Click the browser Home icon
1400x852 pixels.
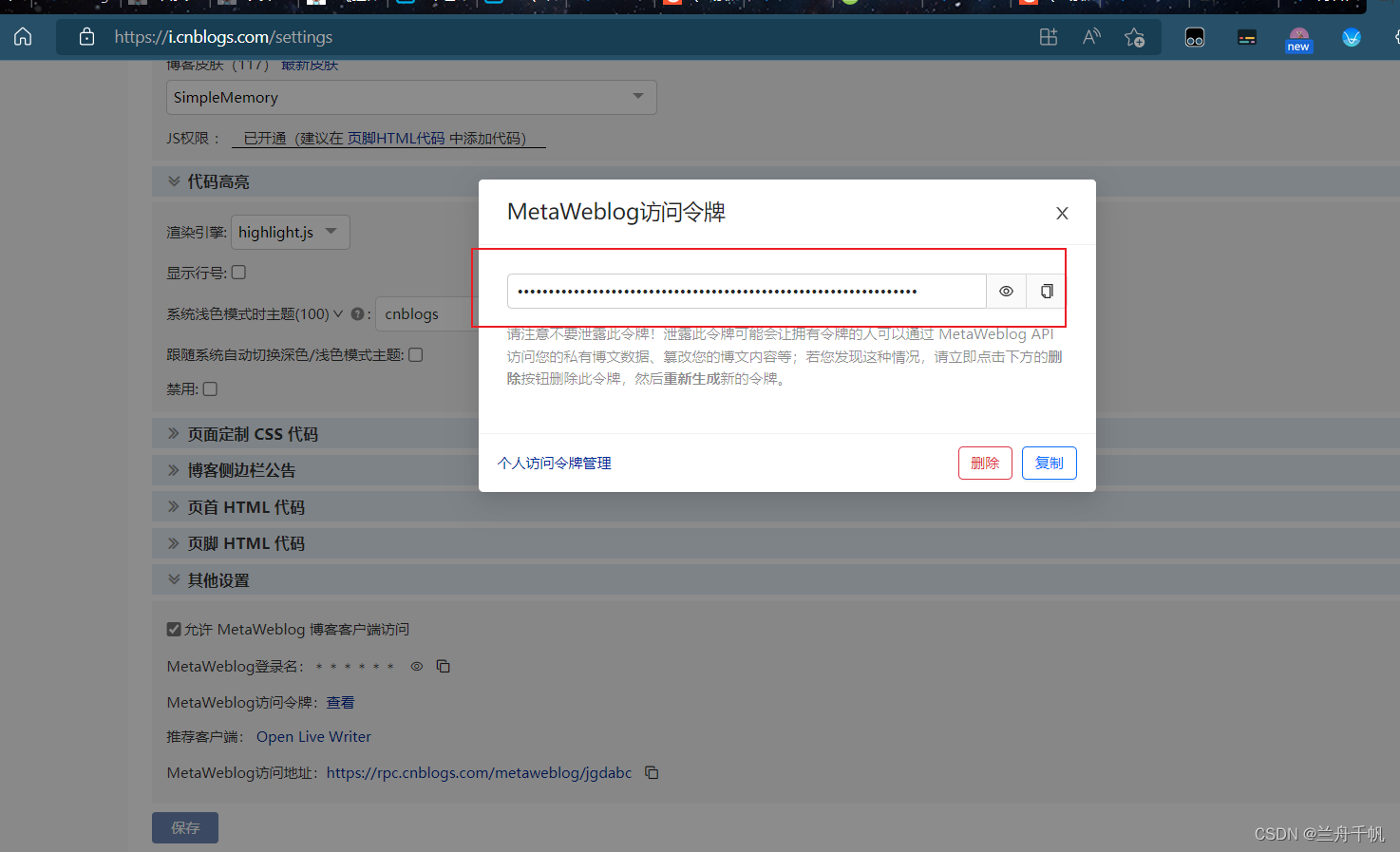click(x=23, y=37)
